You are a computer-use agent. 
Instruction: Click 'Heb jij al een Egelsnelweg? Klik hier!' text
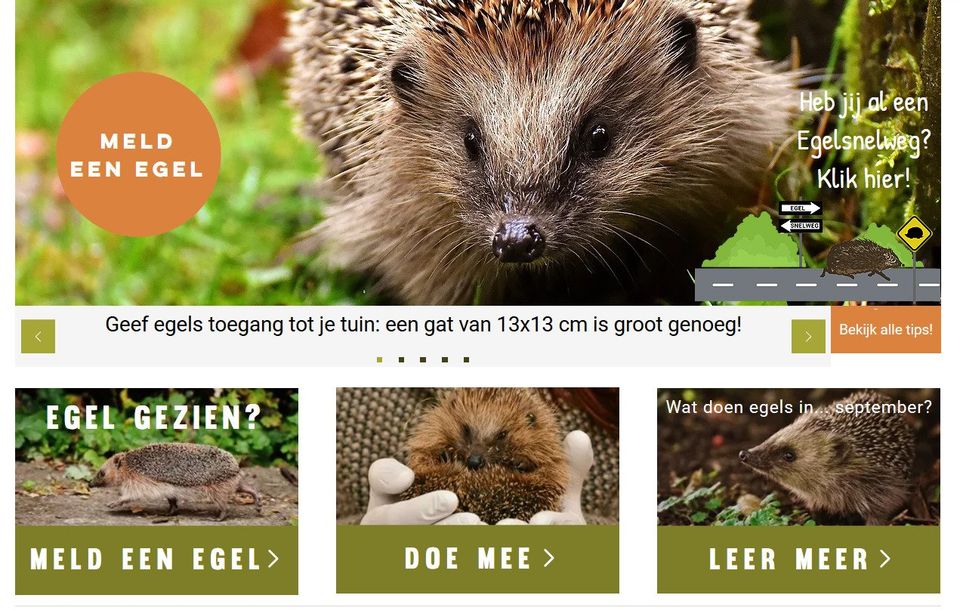[x=863, y=141]
